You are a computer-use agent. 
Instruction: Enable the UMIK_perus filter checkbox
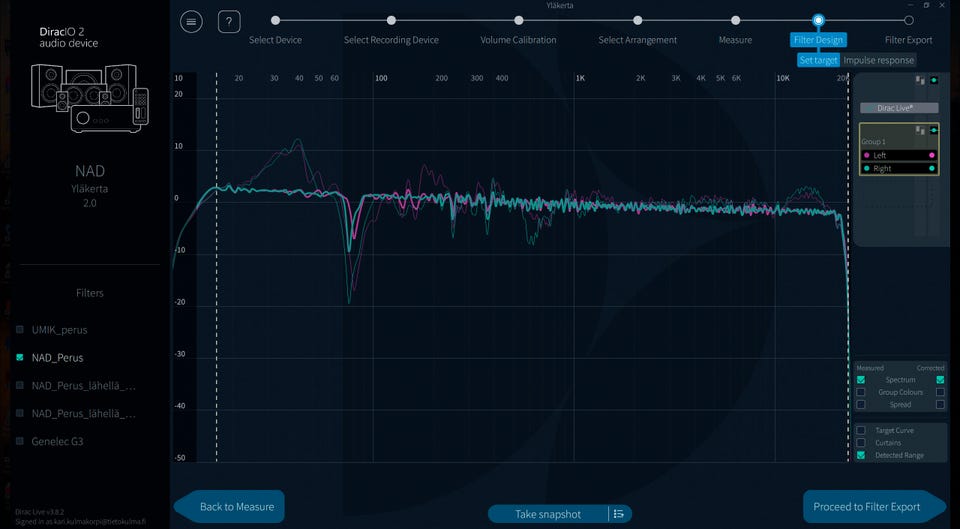[20, 329]
